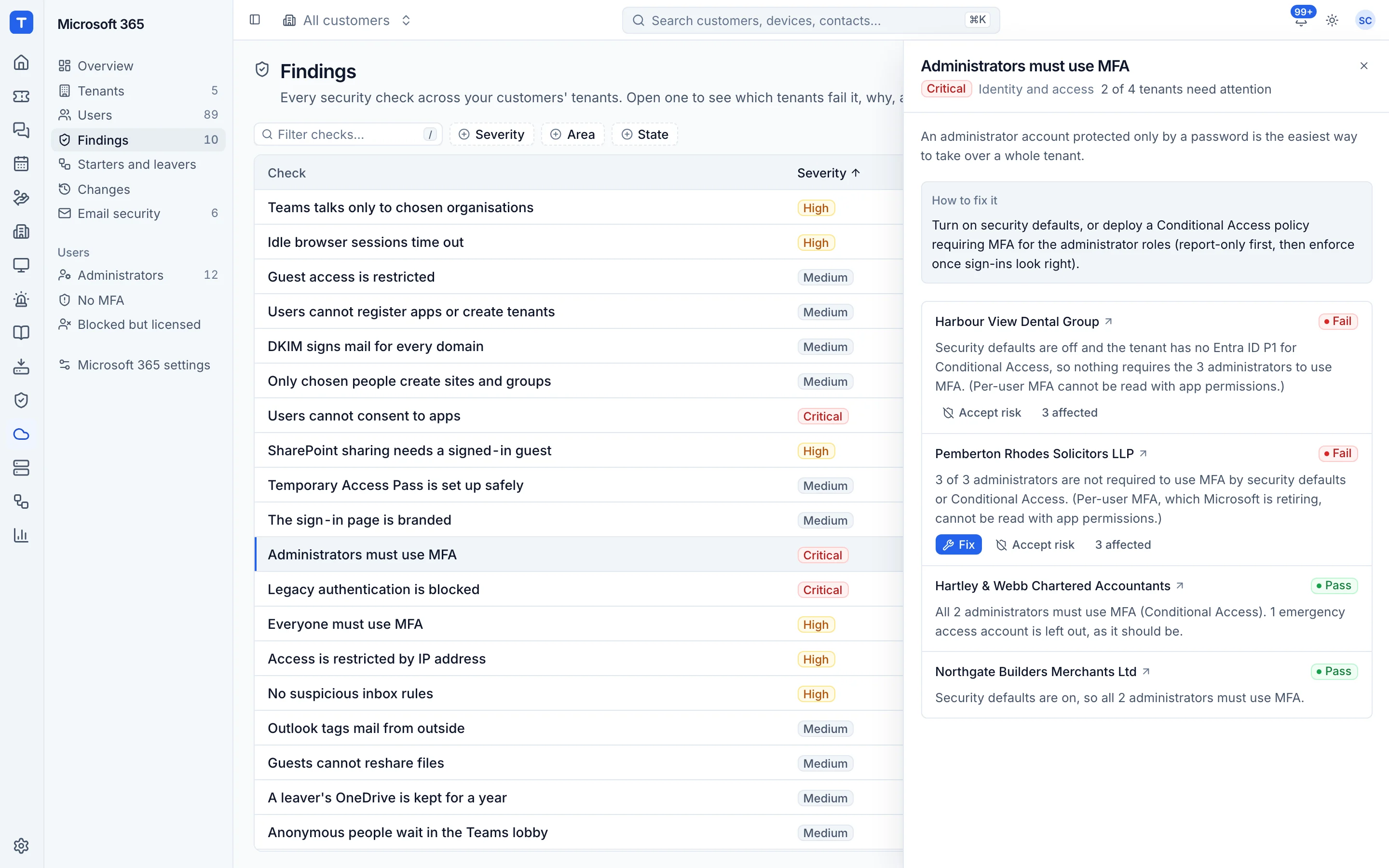Screen dimensions: 1389x868
Task: Open the tickets icon in the left rail
Action: pyautogui.click(x=21, y=96)
